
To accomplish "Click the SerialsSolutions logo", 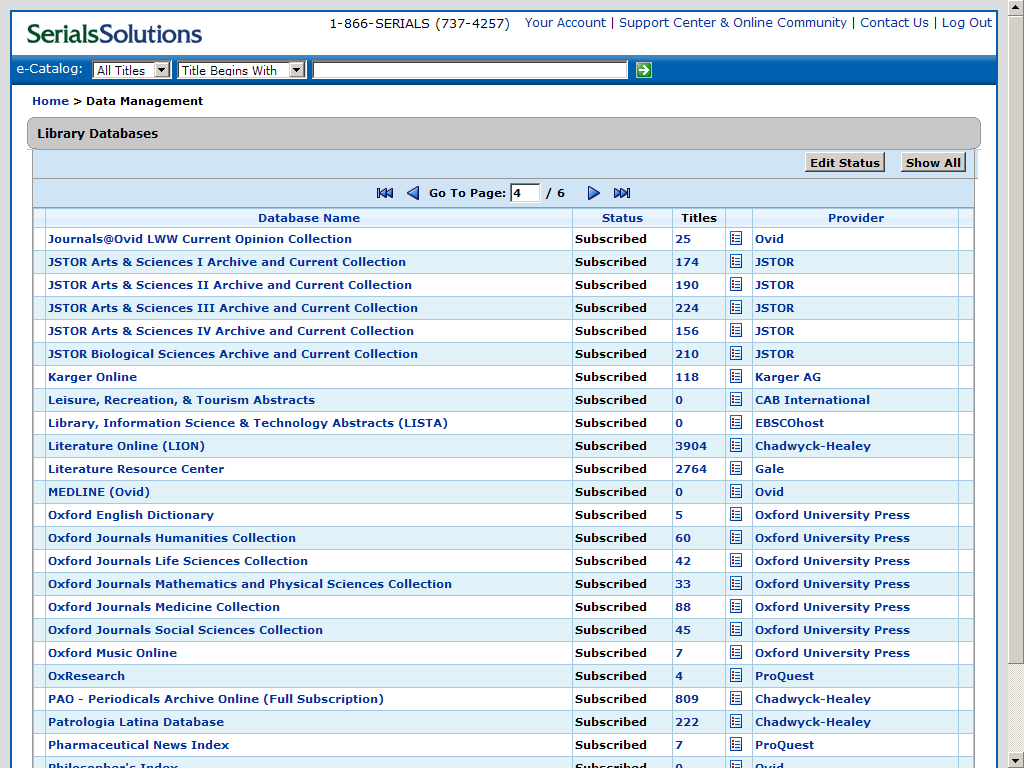I will tap(114, 34).
